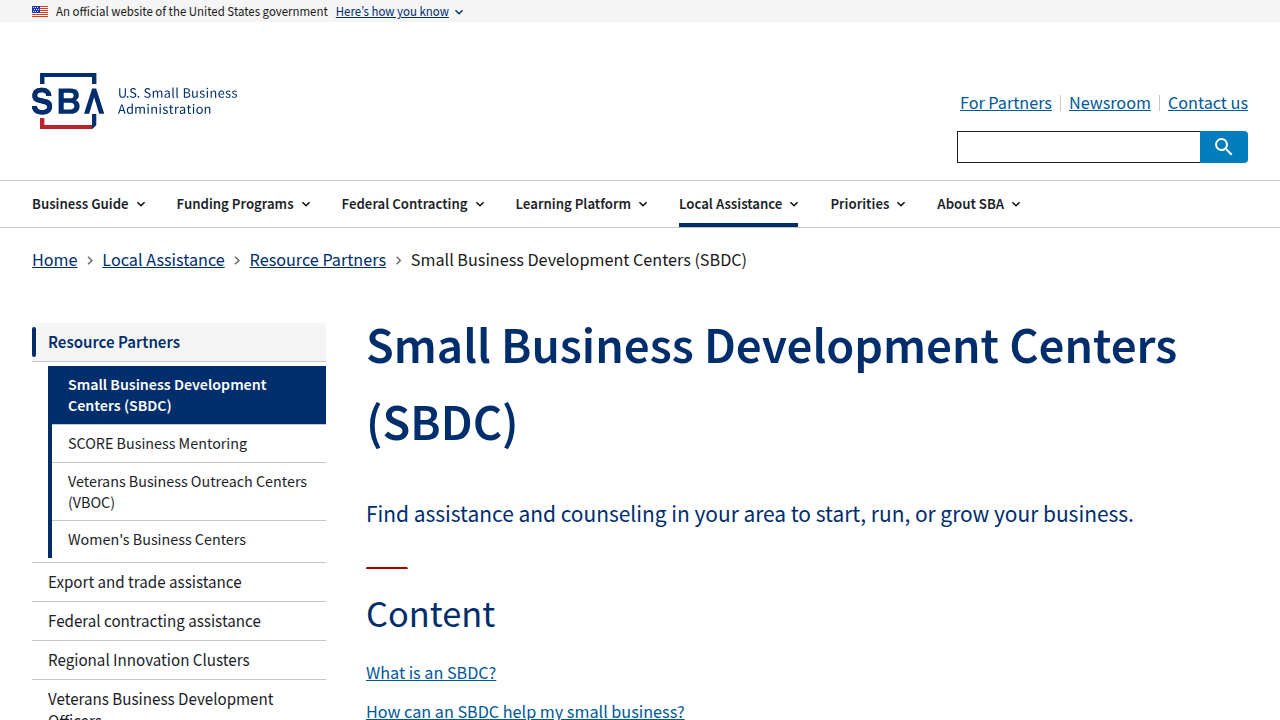The image size is (1280, 720).
Task: Go to Home via the breadcrumb
Action: [x=55, y=260]
